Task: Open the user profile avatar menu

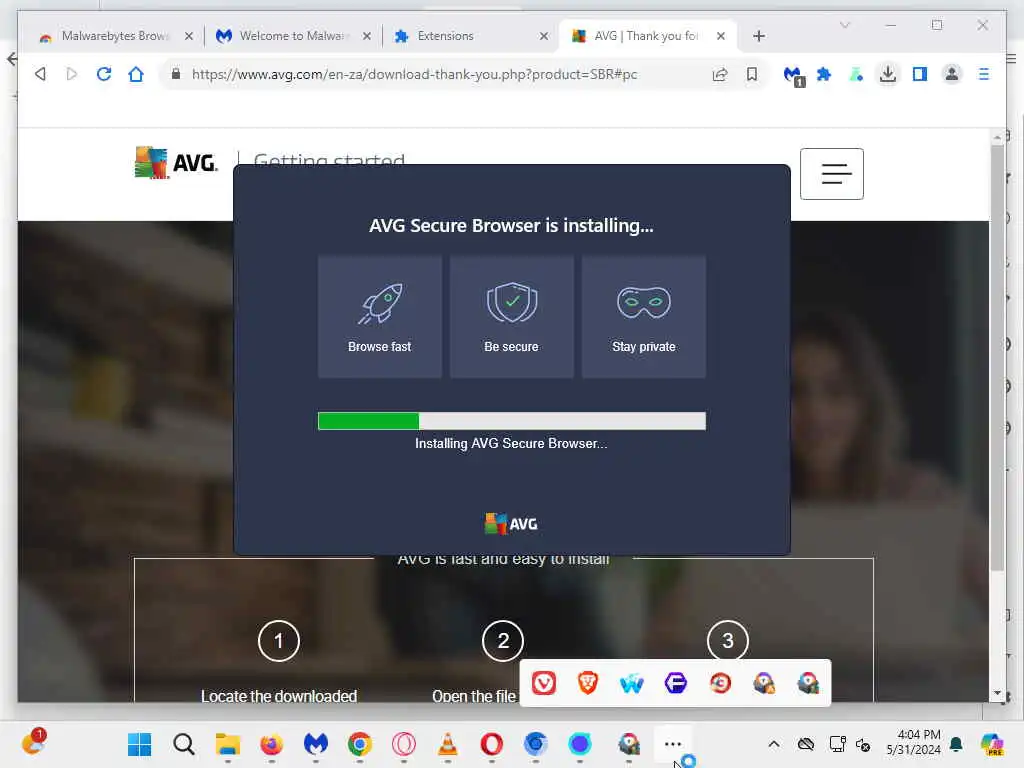Action: 952,74
